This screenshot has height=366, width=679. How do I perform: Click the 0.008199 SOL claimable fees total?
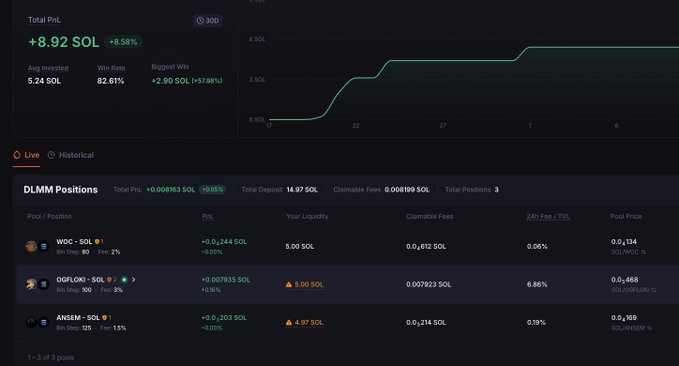407,190
